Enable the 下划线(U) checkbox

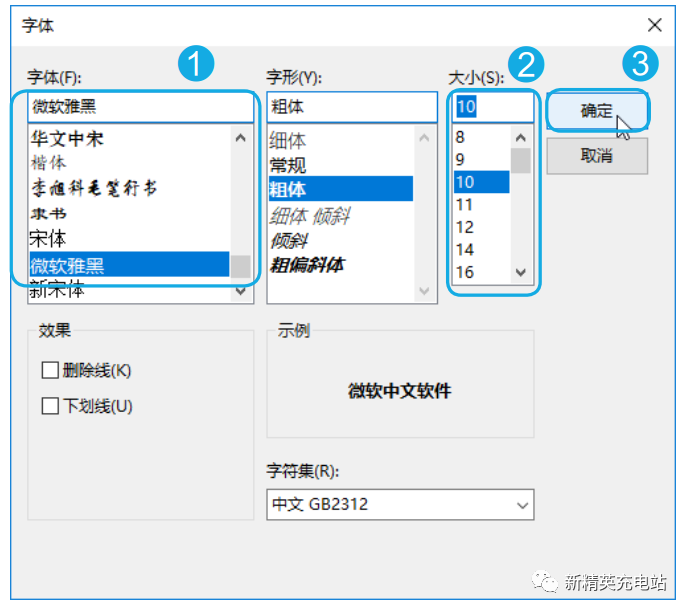[50, 406]
